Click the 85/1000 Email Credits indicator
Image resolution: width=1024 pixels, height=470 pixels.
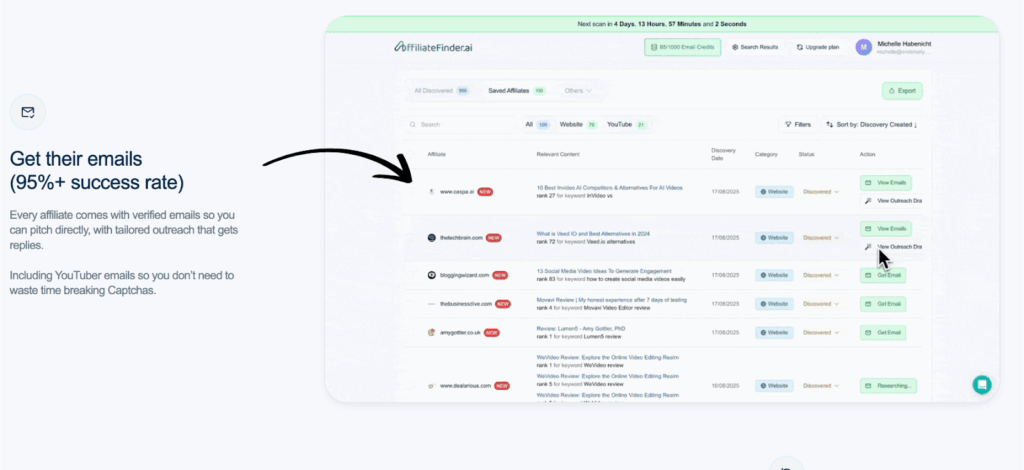[x=681, y=47]
